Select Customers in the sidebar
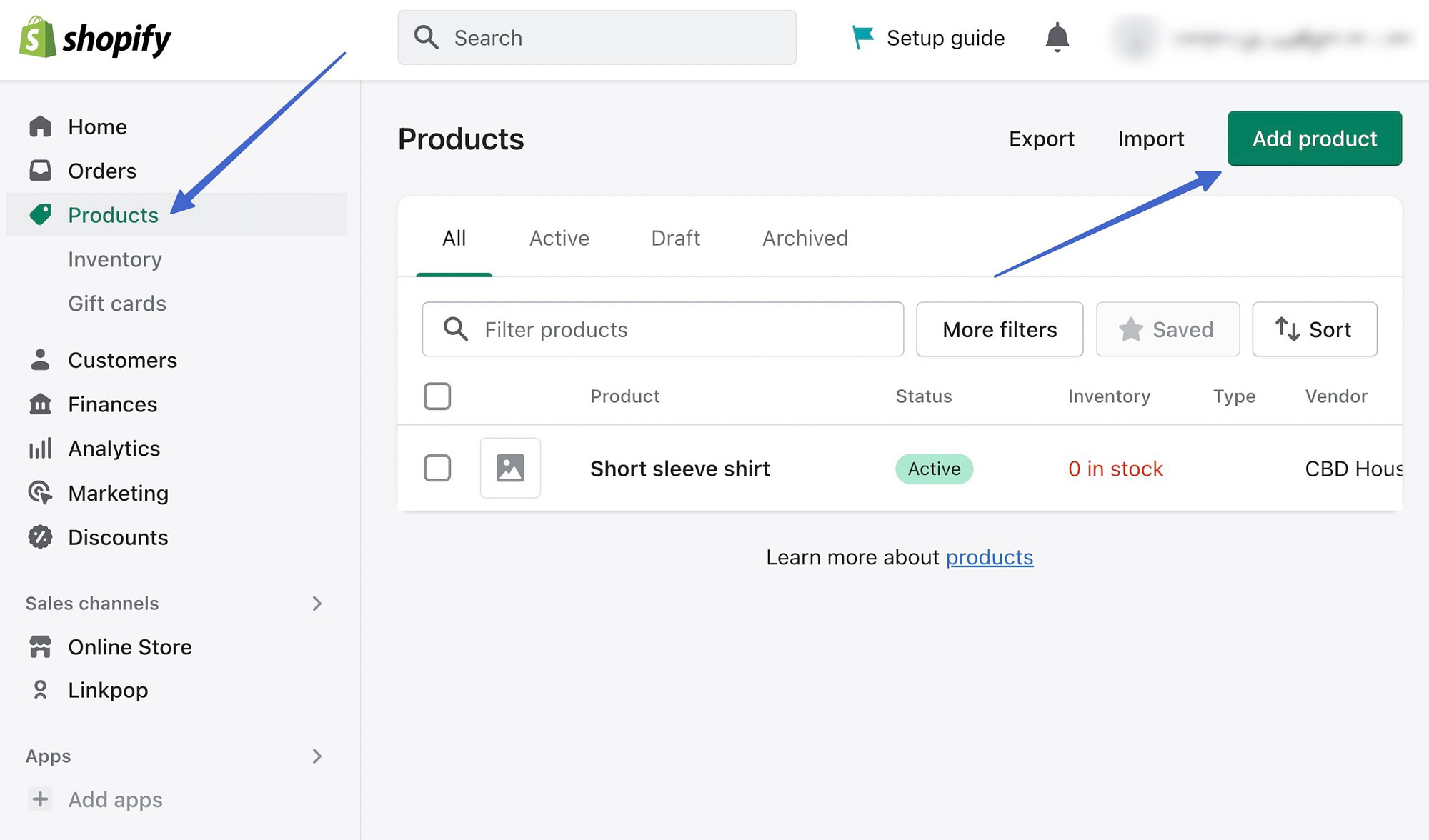The image size is (1429, 840). tap(122, 360)
